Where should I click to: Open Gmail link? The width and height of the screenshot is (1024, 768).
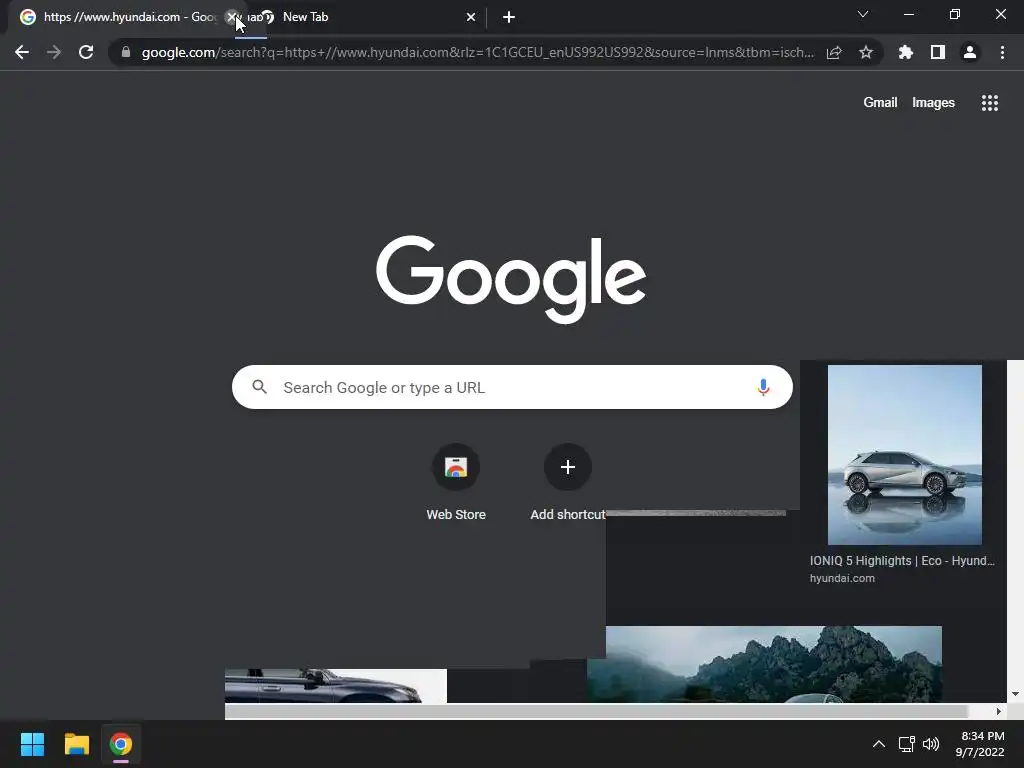[x=880, y=103]
